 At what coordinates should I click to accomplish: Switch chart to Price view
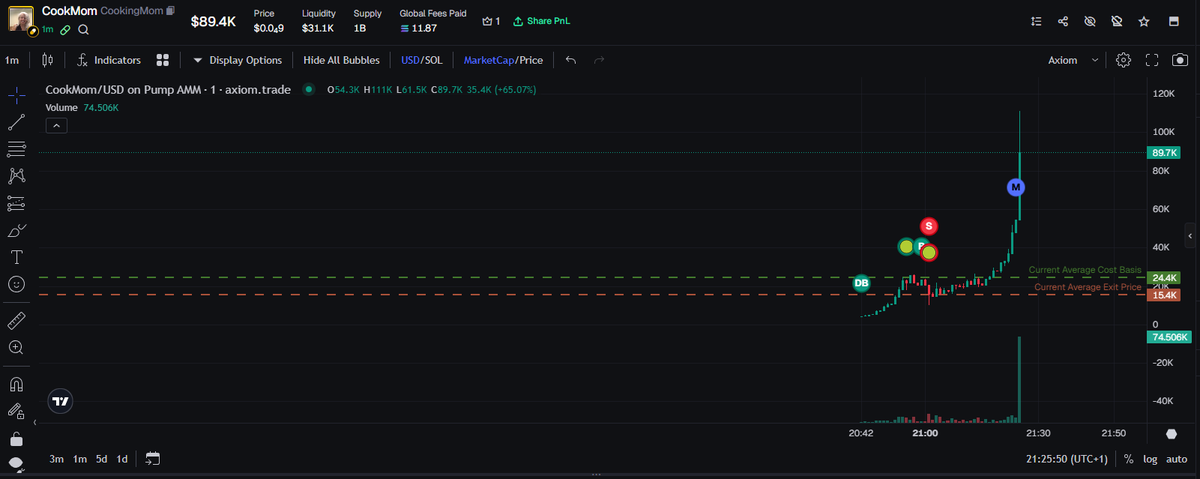pos(532,60)
